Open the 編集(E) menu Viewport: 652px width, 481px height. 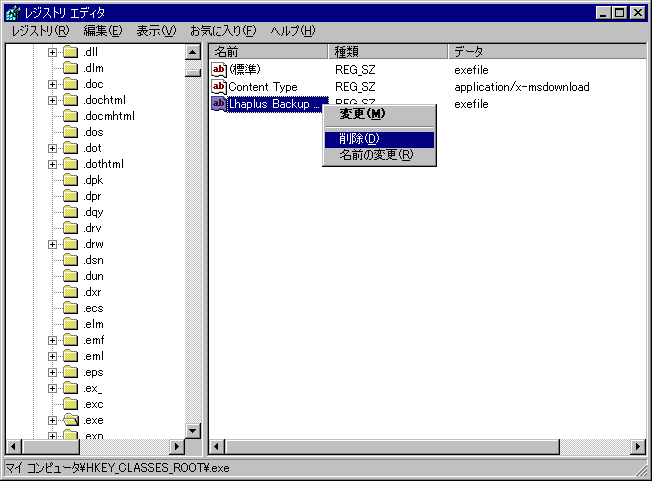(x=103, y=31)
